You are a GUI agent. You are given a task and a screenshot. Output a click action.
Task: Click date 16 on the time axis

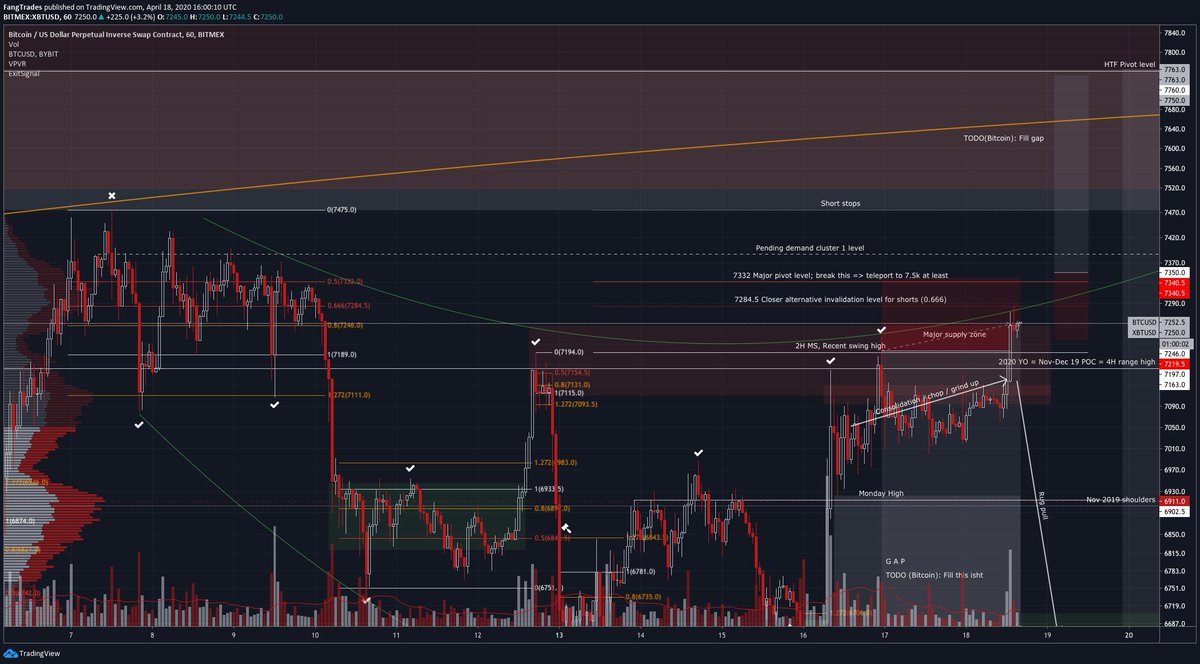pos(803,635)
